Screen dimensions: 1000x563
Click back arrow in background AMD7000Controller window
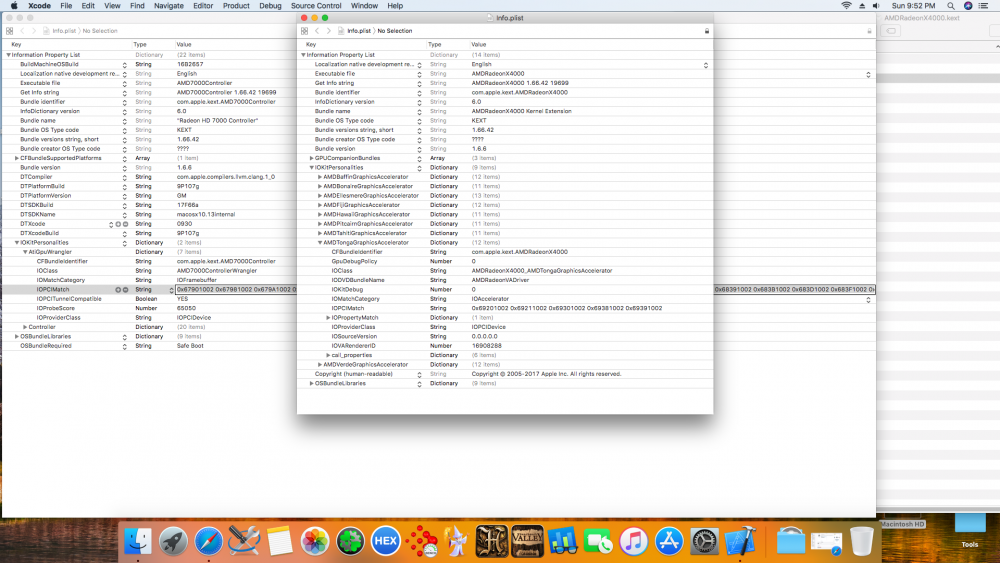pyautogui.click(x=22, y=31)
